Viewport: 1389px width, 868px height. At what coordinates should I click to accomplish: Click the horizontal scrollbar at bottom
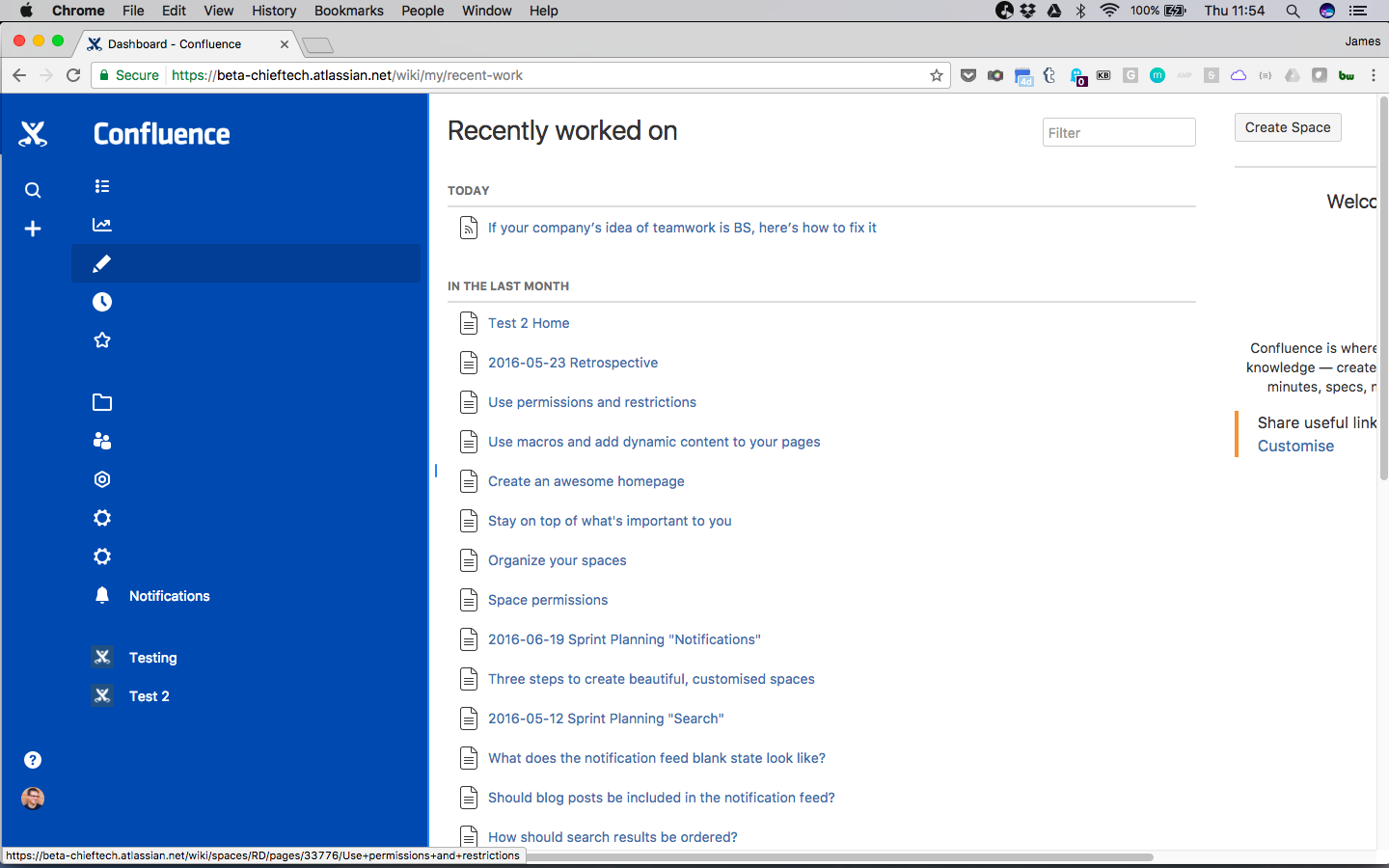click(839, 856)
